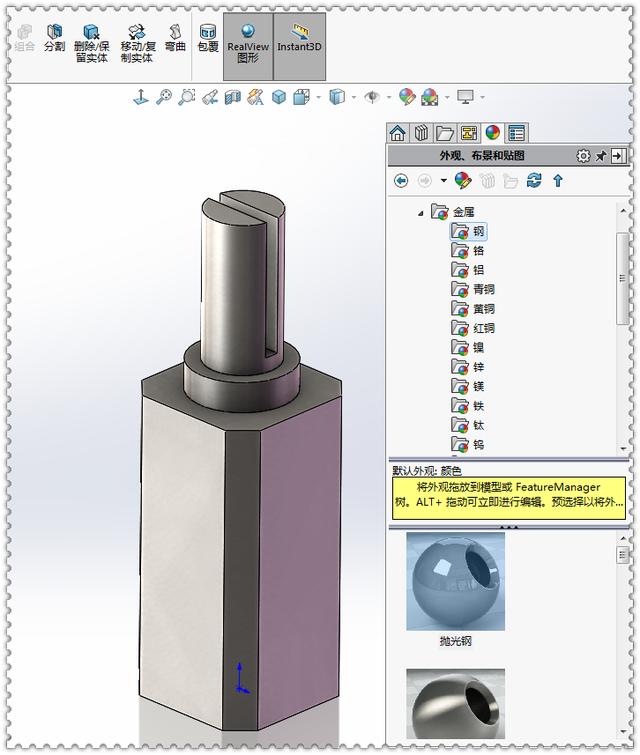Screen dimensions: 640x755
Task: Open the SOLIDWORKS Resources home tab
Action: point(398,132)
